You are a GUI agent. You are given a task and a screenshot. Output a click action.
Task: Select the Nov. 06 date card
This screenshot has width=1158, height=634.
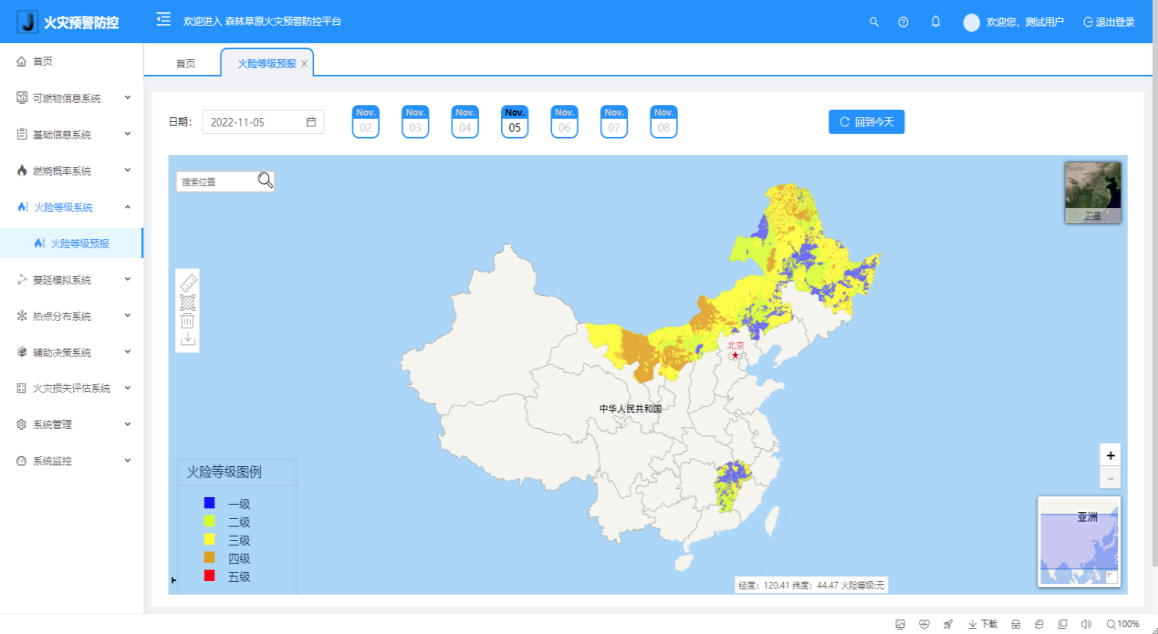tap(565, 122)
